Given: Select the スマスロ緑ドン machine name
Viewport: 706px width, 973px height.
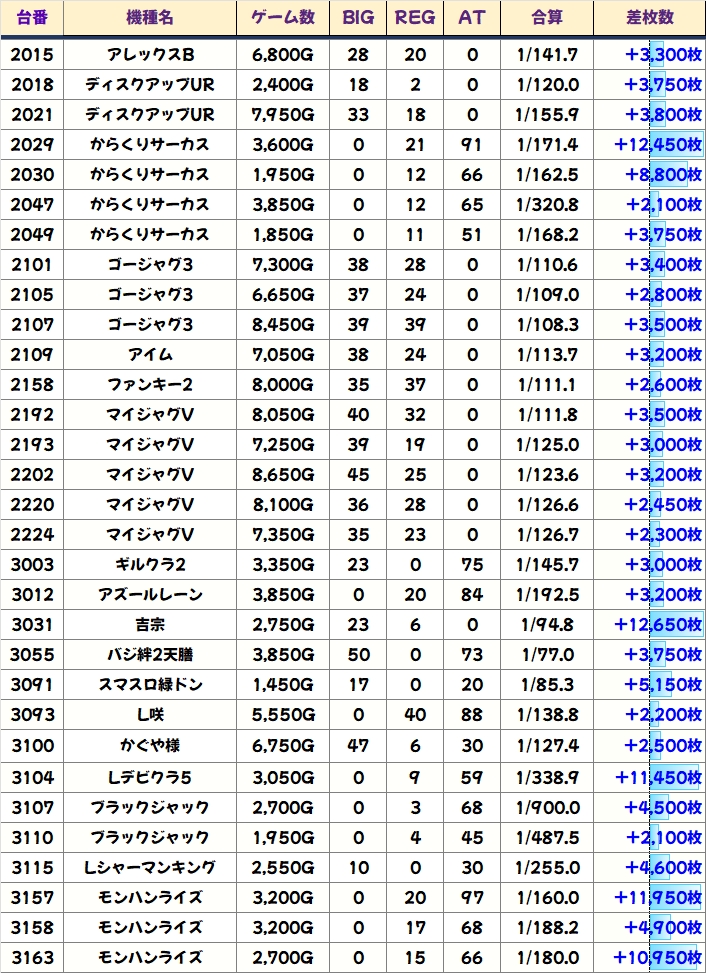Looking at the screenshot, I should [150, 684].
